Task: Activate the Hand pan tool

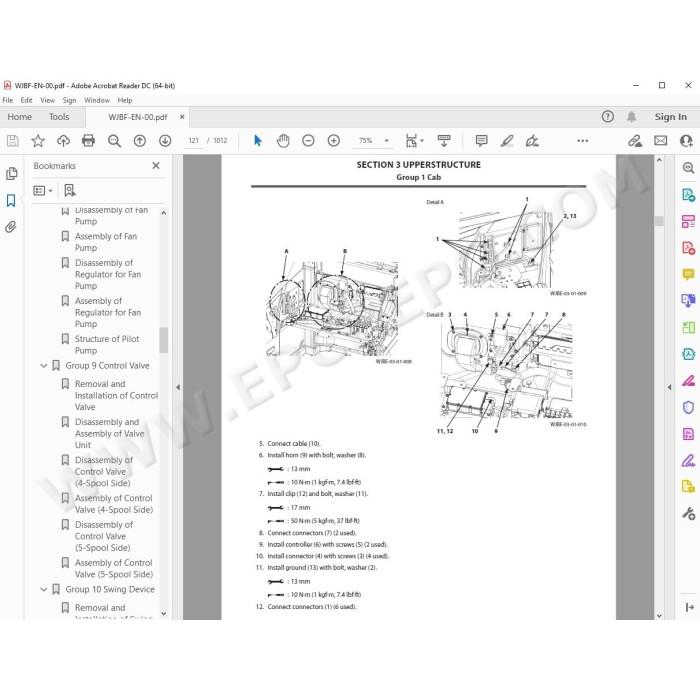Action: [x=283, y=141]
